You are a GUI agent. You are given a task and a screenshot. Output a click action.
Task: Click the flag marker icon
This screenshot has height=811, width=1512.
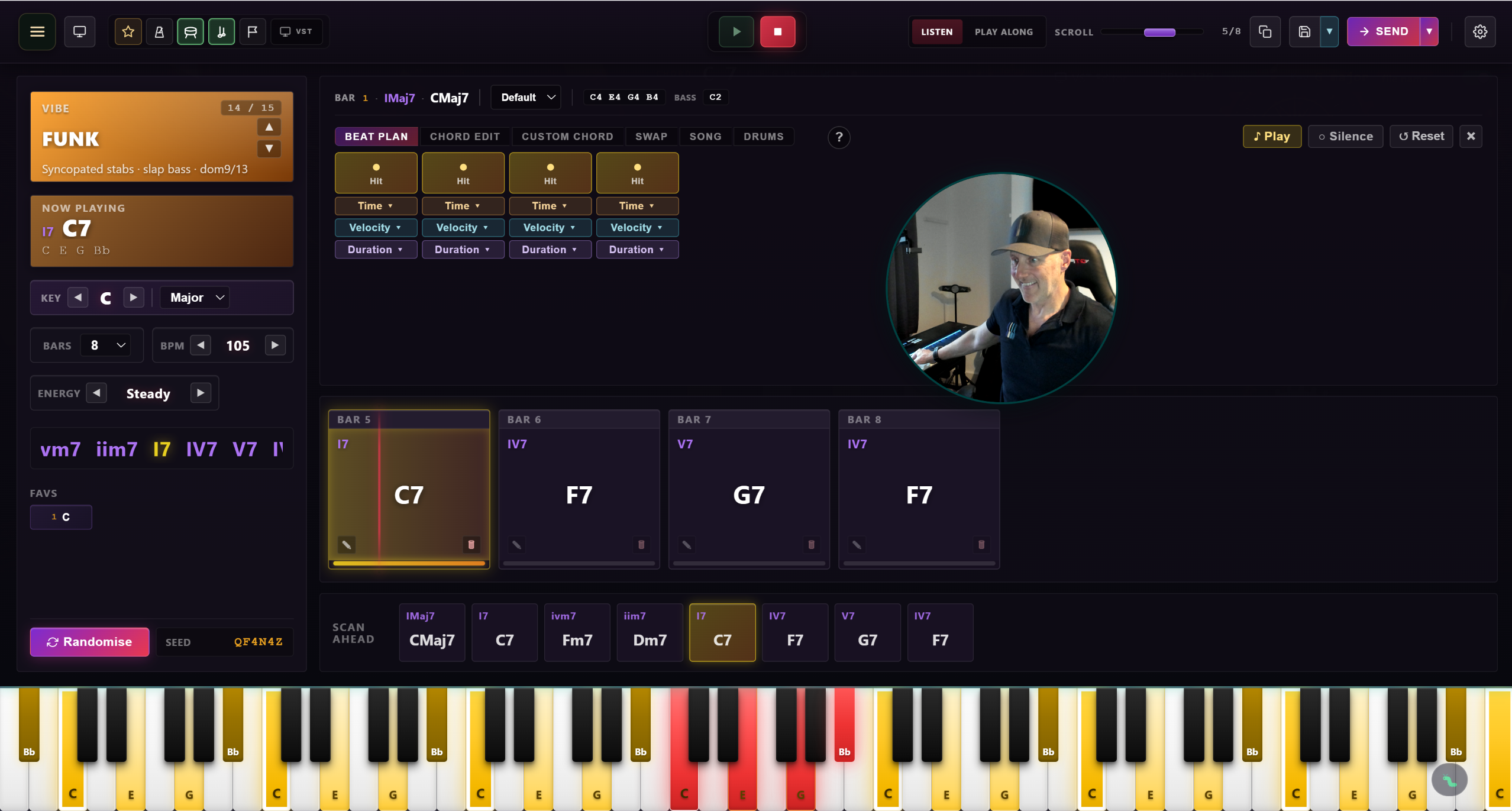click(253, 31)
